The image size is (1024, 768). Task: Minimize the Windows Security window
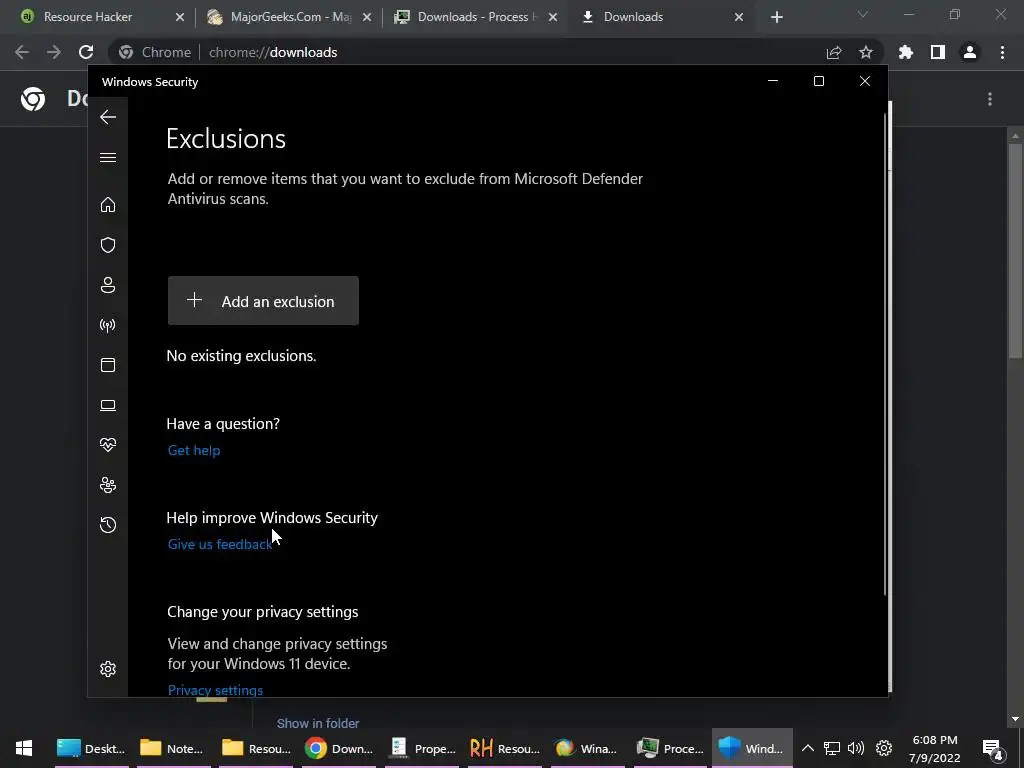click(x=773, y=81)
